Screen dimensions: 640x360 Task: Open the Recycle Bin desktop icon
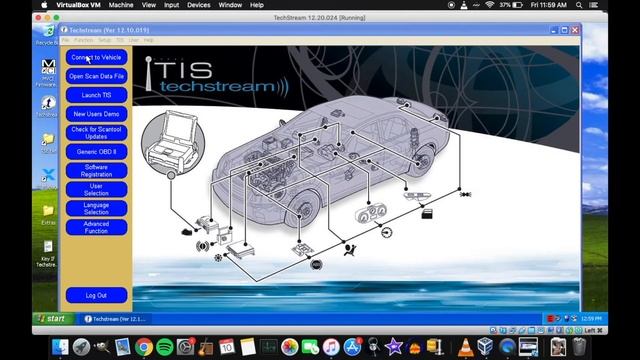(x=47, y=35)
